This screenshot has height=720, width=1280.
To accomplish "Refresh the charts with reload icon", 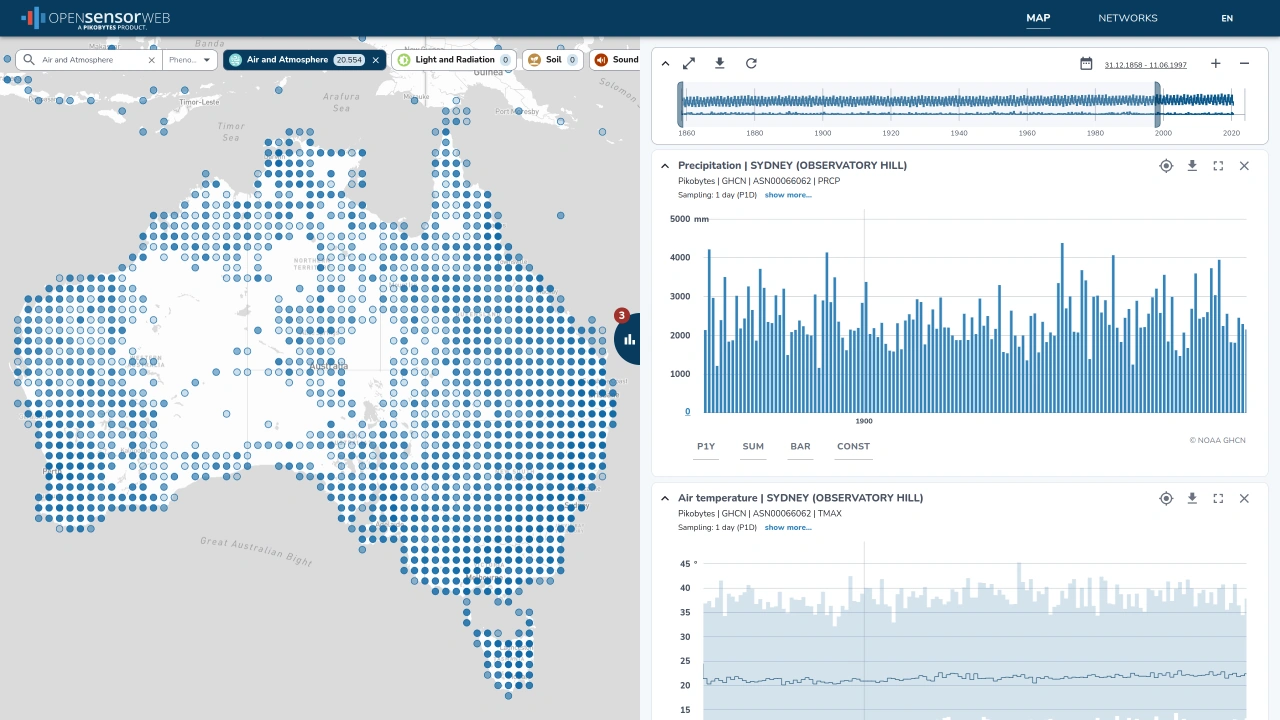I will click(751, 63).
